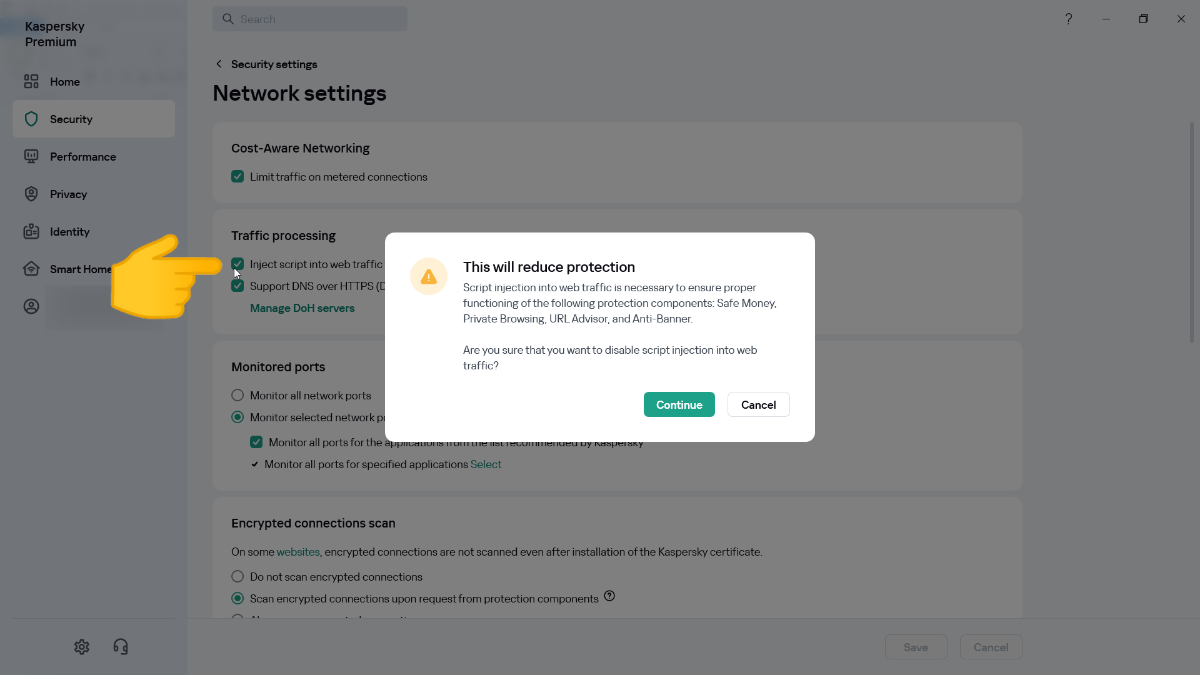Screen dimensions: 1200x675
Task: Go back via Security settings chevron
Action: point(219,64)
